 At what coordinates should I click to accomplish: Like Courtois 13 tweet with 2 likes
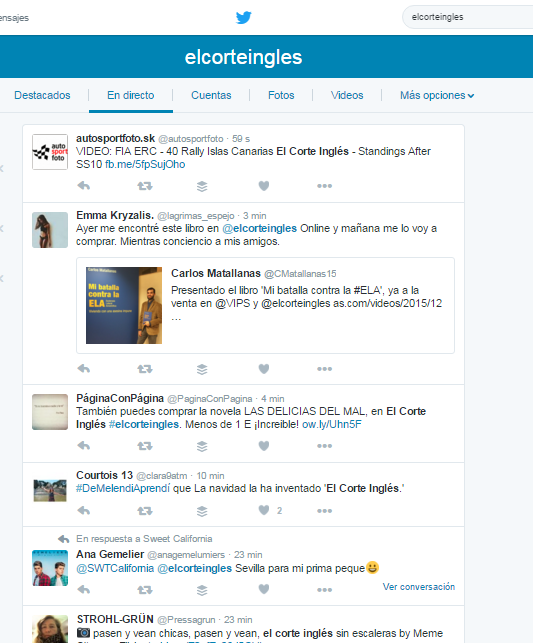(x=264, y=510)
